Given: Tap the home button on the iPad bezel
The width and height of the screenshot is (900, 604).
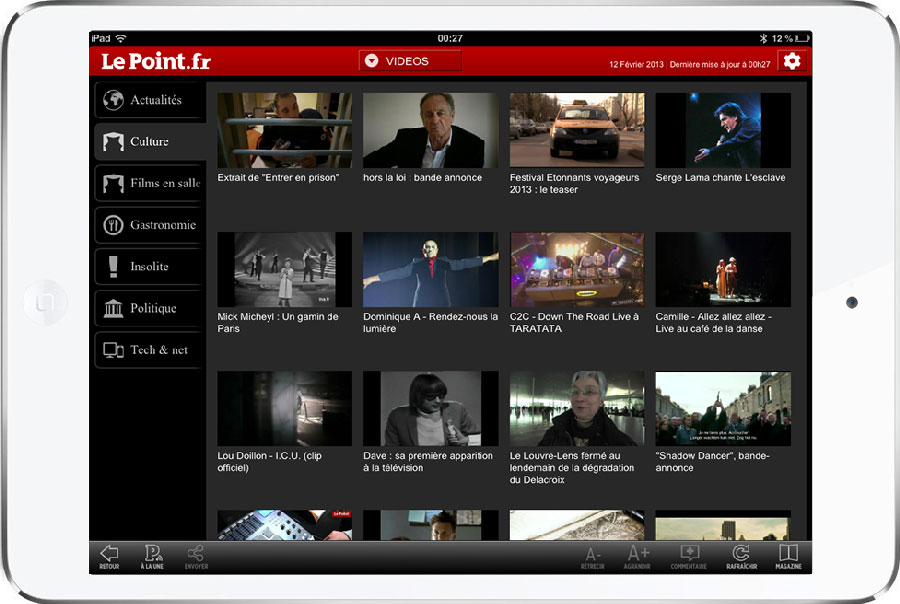Looking at the screenshot, I should coord(45,302).
